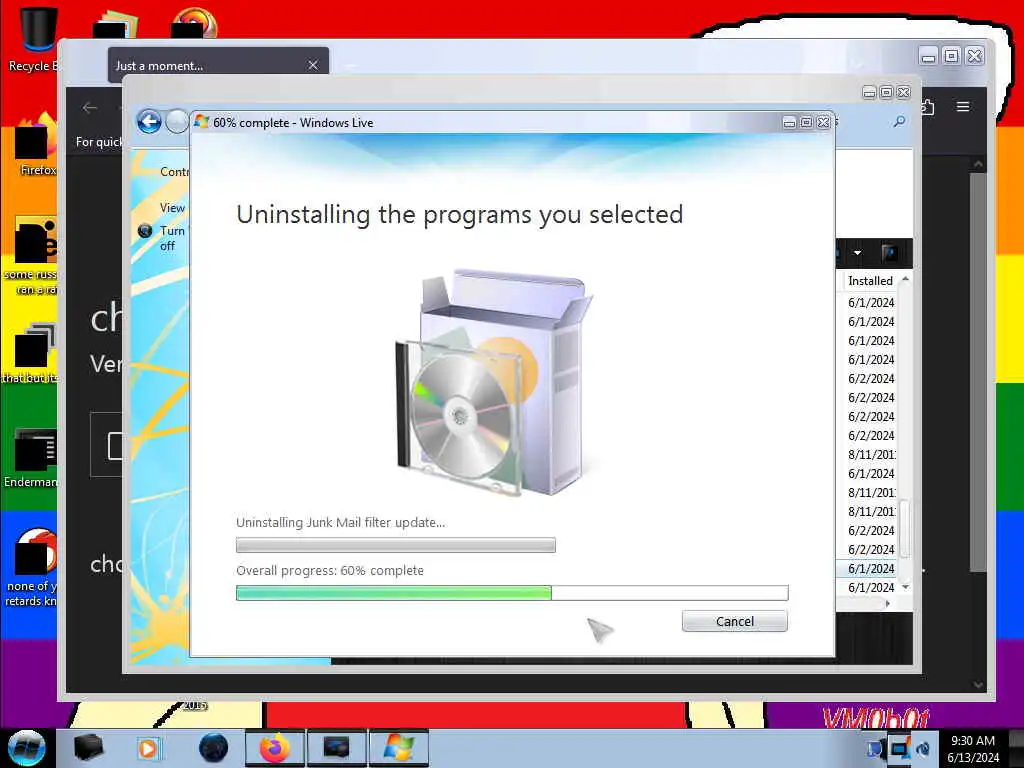Launch Windows Media Player from taskbar
The width and height of the screenshot is (1024, 768).
click(x=148, y=748)
